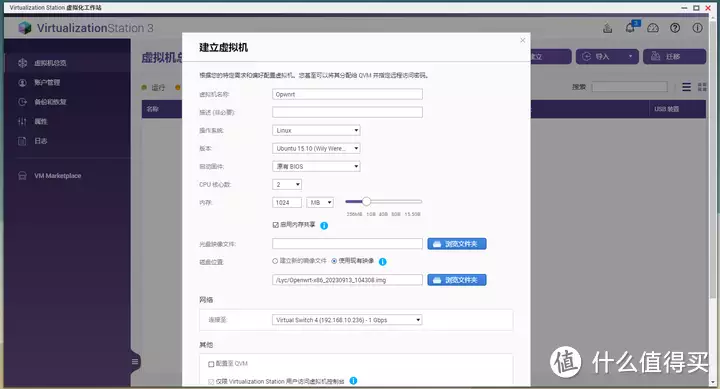
Task: Click the disk image path field Openwrt-x86 img
Action: (347, 280)
